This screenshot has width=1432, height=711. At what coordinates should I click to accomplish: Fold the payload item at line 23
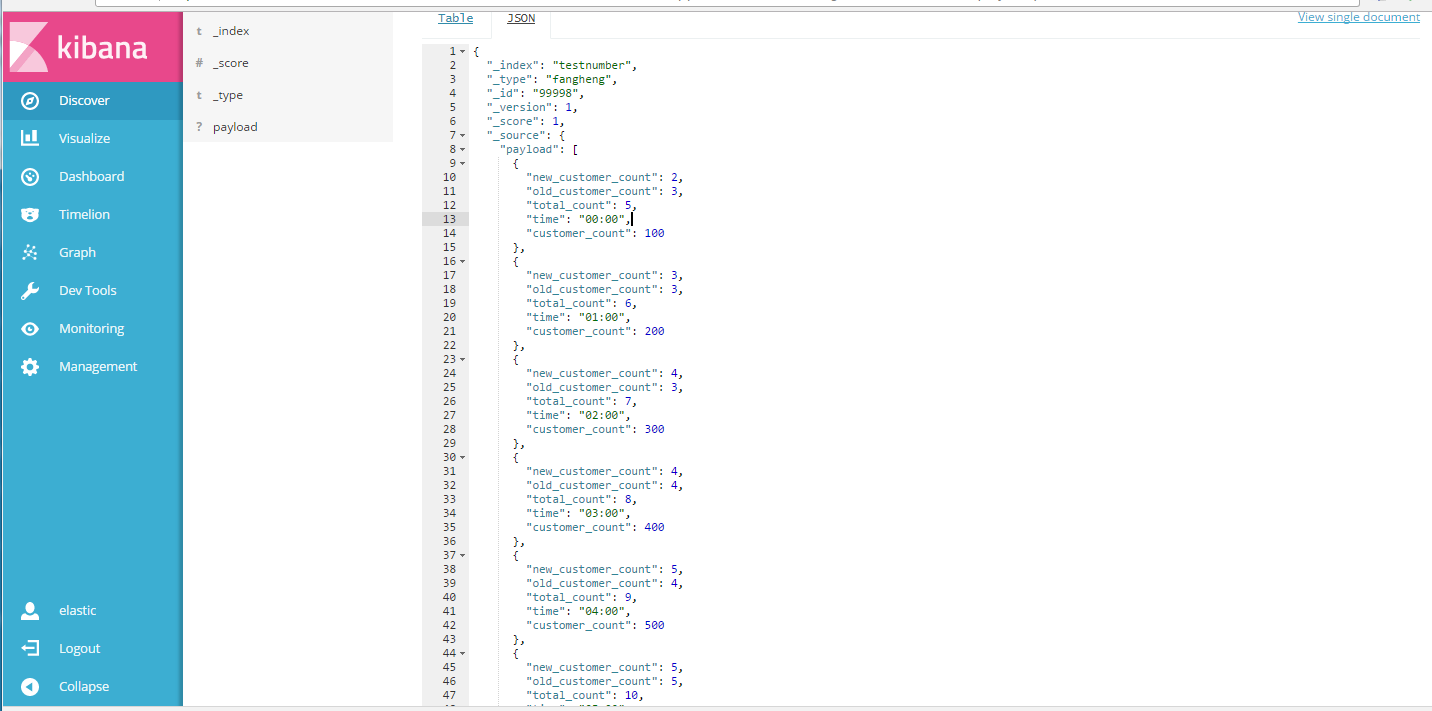click(463, 359)
